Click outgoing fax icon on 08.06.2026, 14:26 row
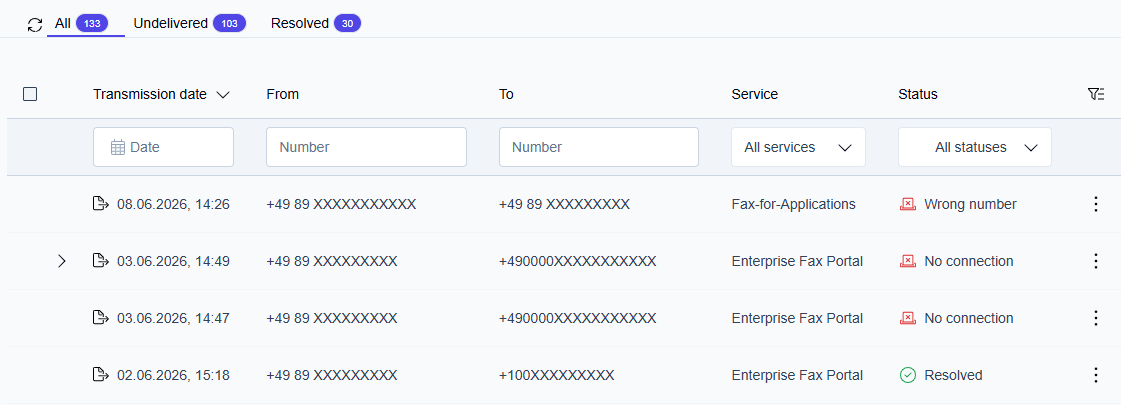This screenshot has height=405, width=1121. [102, 204]
